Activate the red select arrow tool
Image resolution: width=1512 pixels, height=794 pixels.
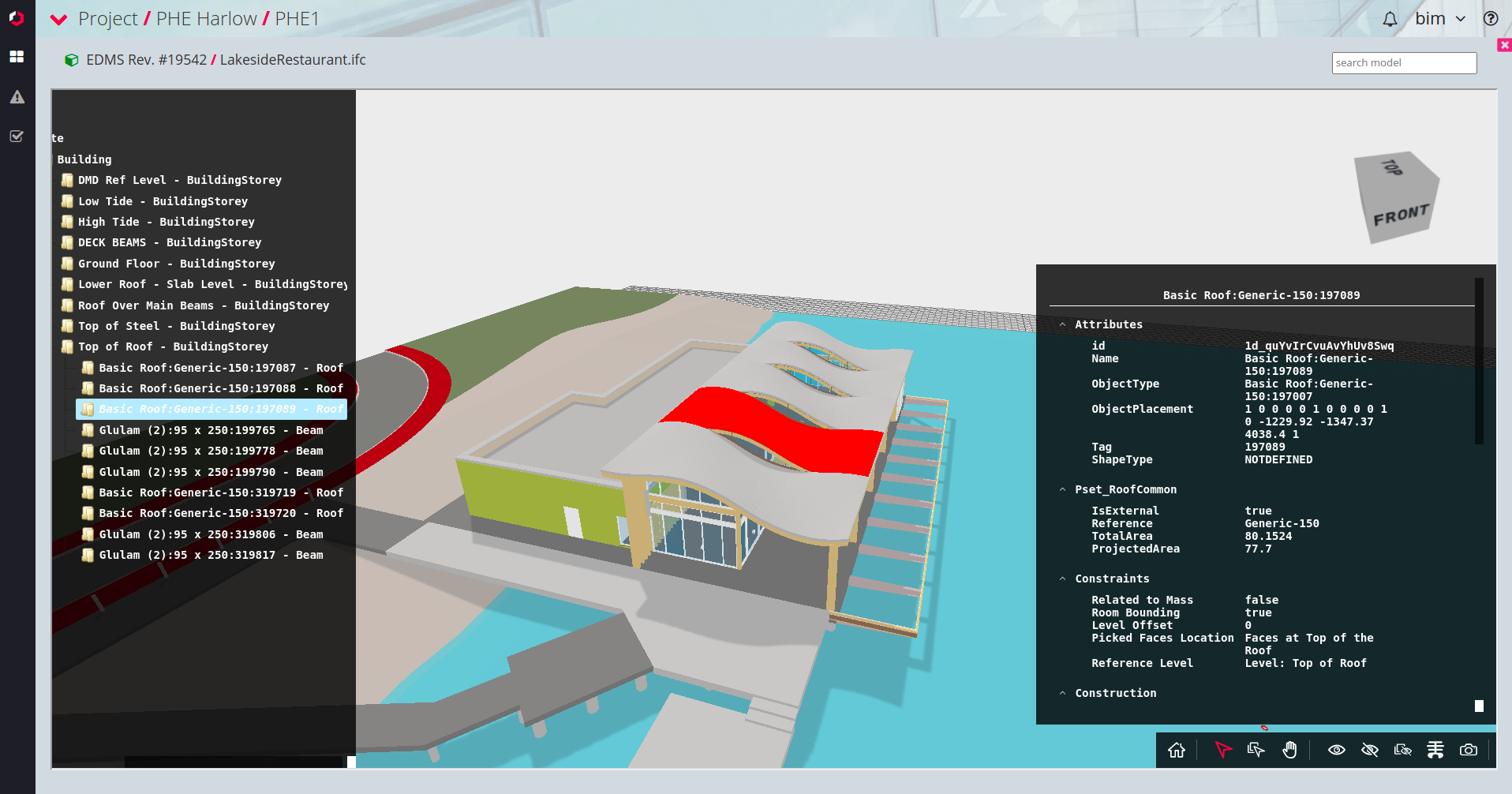(1222, 750)
